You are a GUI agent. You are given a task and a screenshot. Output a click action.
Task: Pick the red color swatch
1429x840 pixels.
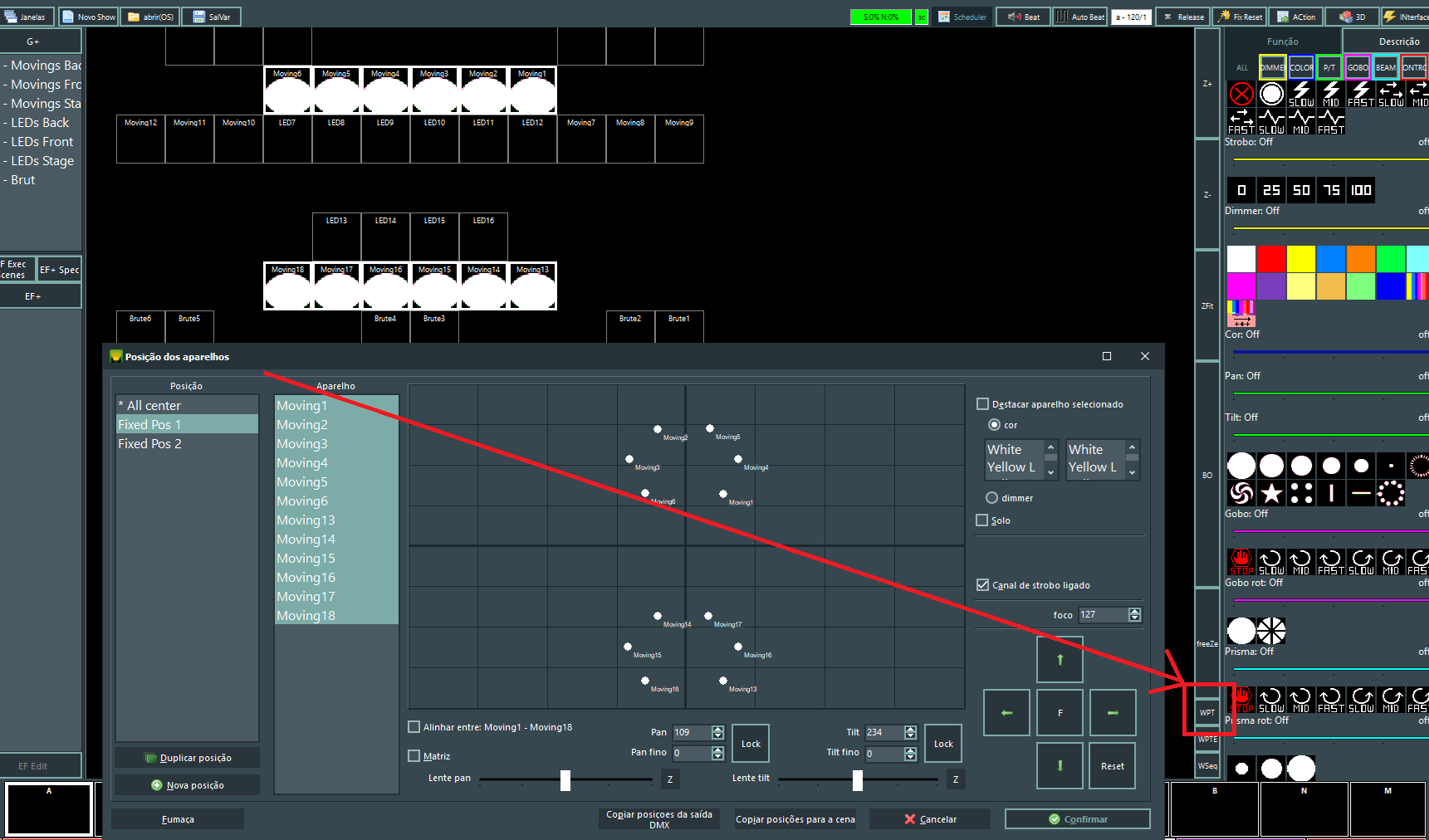click(1271, 259)
